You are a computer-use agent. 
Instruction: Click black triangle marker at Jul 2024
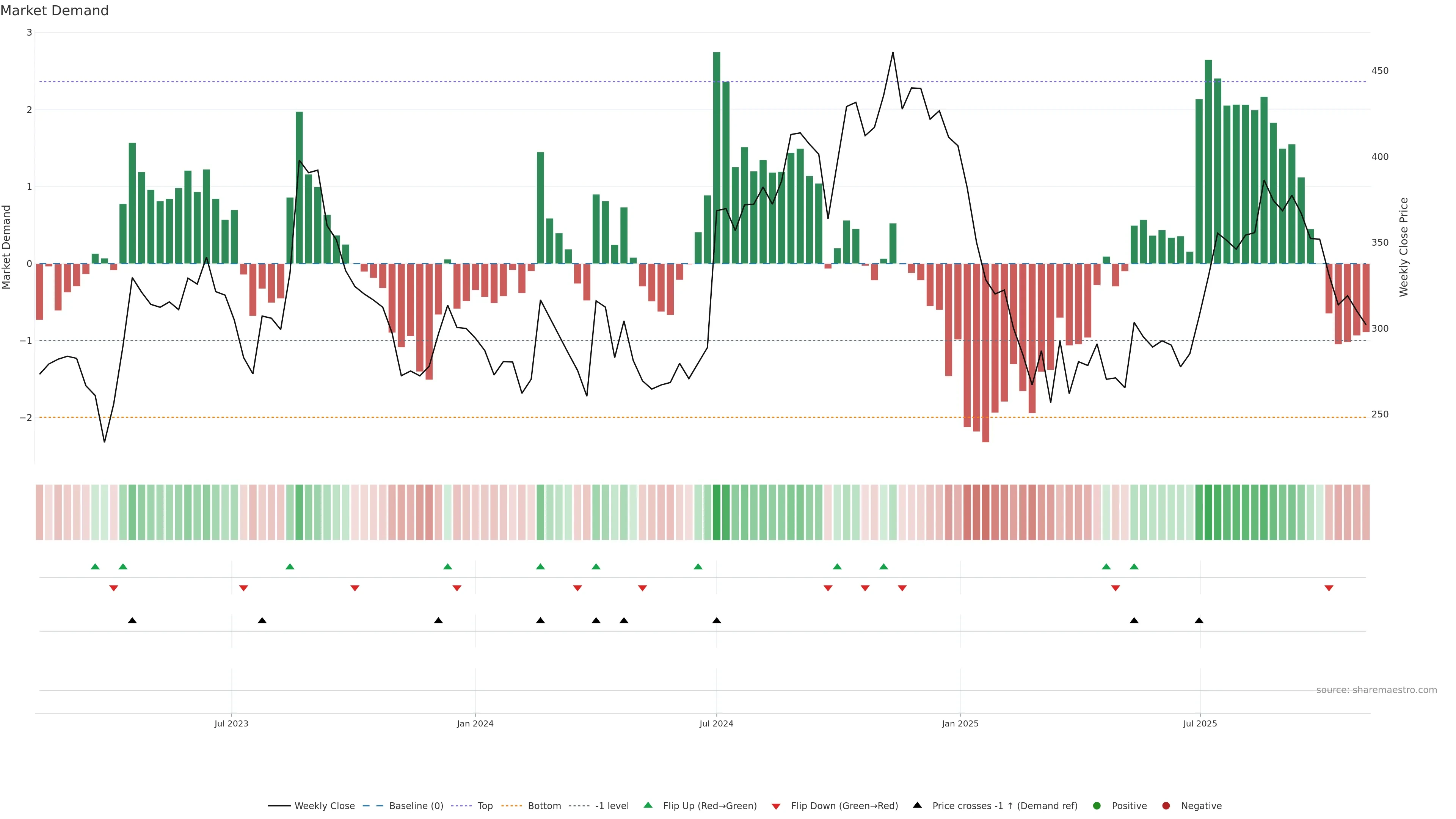(717, 621)
